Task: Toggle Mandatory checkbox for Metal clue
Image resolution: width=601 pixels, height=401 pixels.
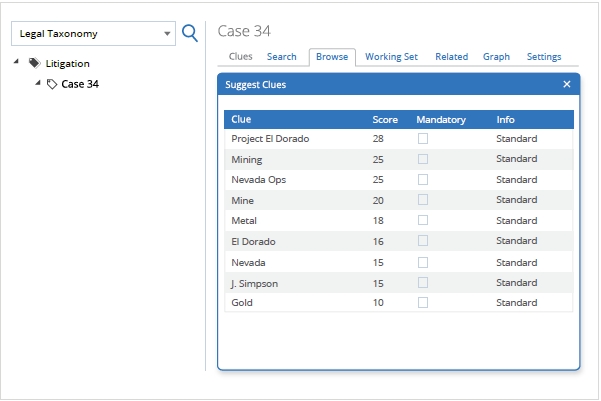Action: pos(423,221)
